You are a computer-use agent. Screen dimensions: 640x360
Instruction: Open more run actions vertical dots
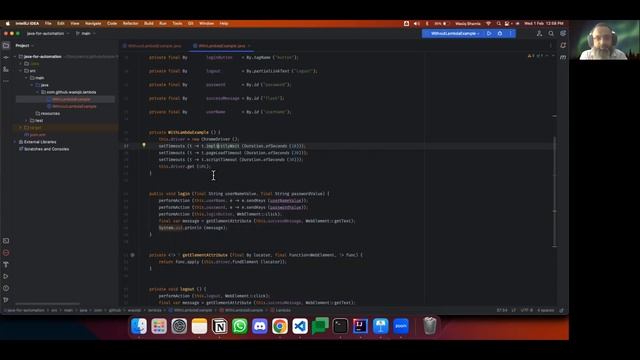click(510, 33)
